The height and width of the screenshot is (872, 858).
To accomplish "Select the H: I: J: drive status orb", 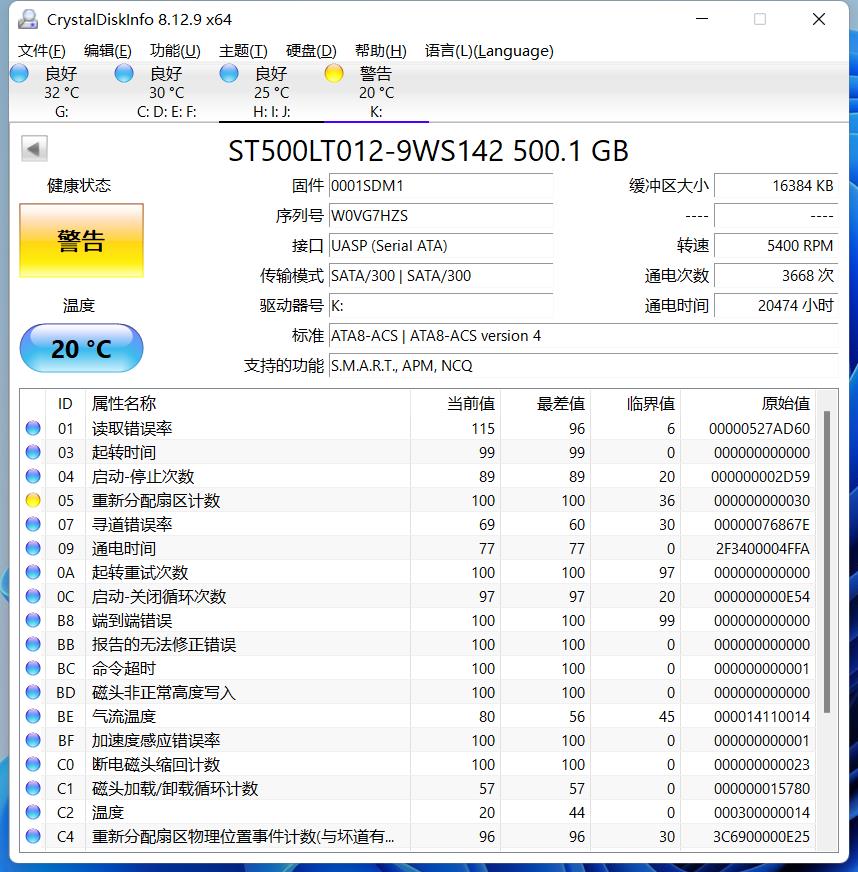I will (x=229, y=73).
